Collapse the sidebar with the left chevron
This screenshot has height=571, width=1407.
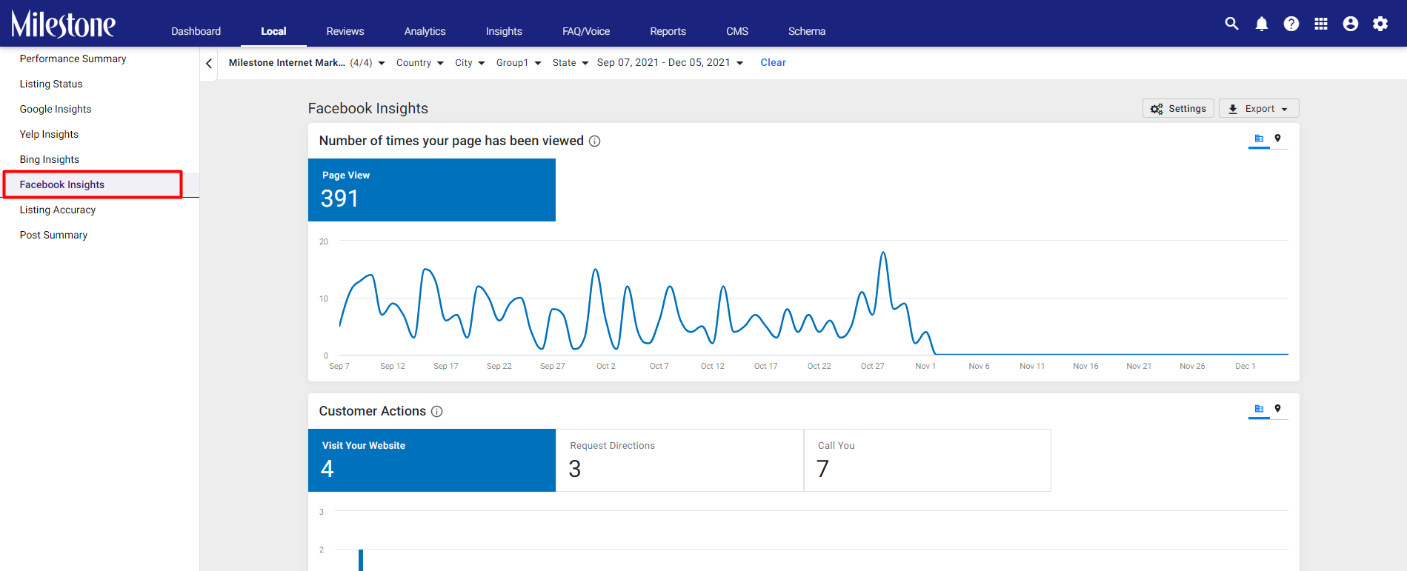(209, 63)
